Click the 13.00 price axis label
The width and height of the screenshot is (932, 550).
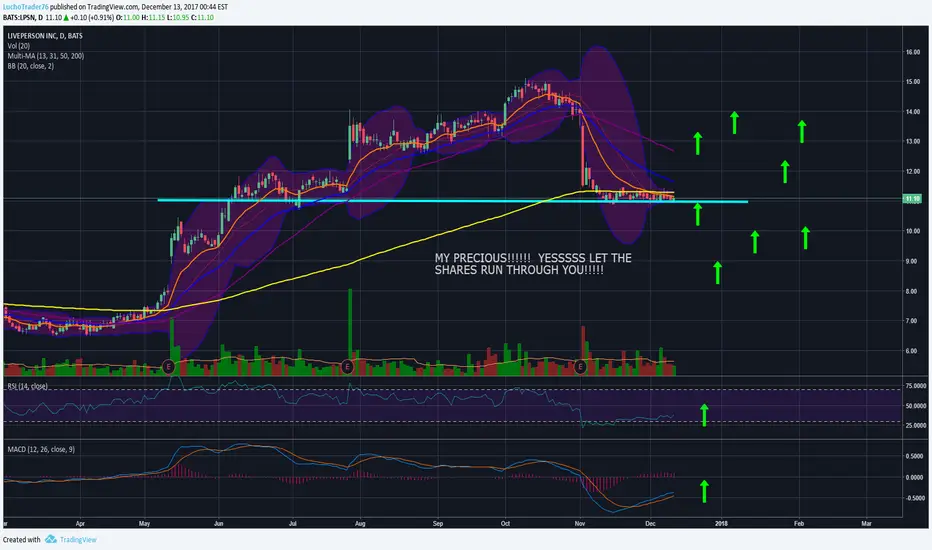pyautogui.click(x=912, y=142)
